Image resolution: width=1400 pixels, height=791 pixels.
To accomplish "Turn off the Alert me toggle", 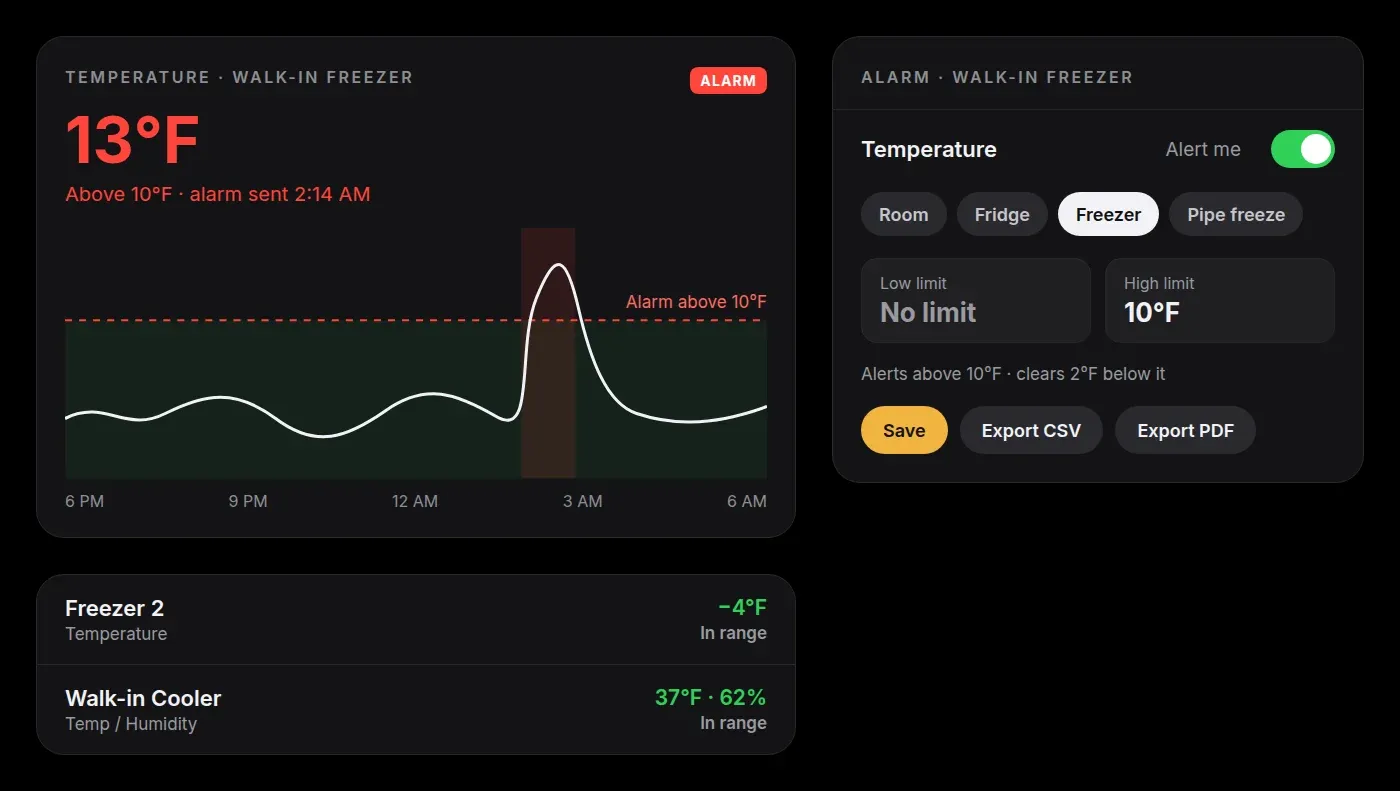I will click(1302, 149).
